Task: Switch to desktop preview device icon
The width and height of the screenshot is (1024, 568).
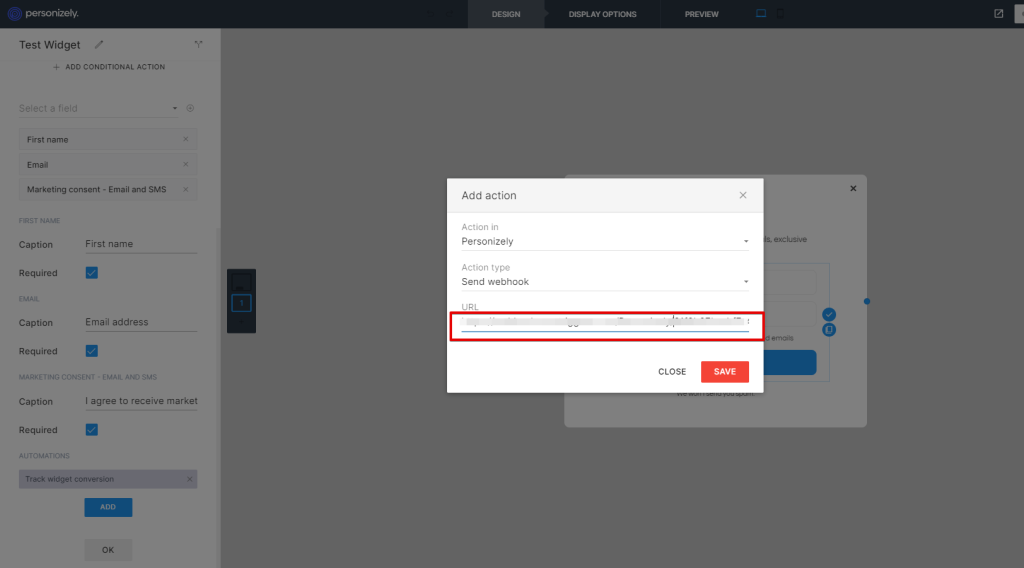Action: pos(761,14)
